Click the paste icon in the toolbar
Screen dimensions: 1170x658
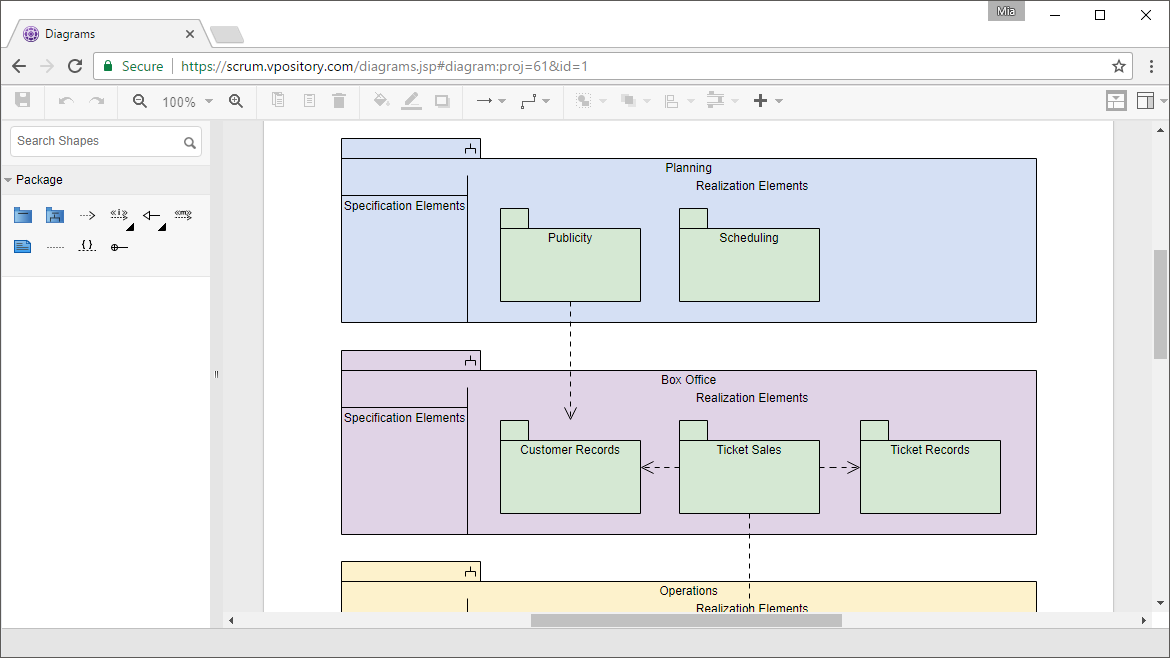click(x=309, y=100)
